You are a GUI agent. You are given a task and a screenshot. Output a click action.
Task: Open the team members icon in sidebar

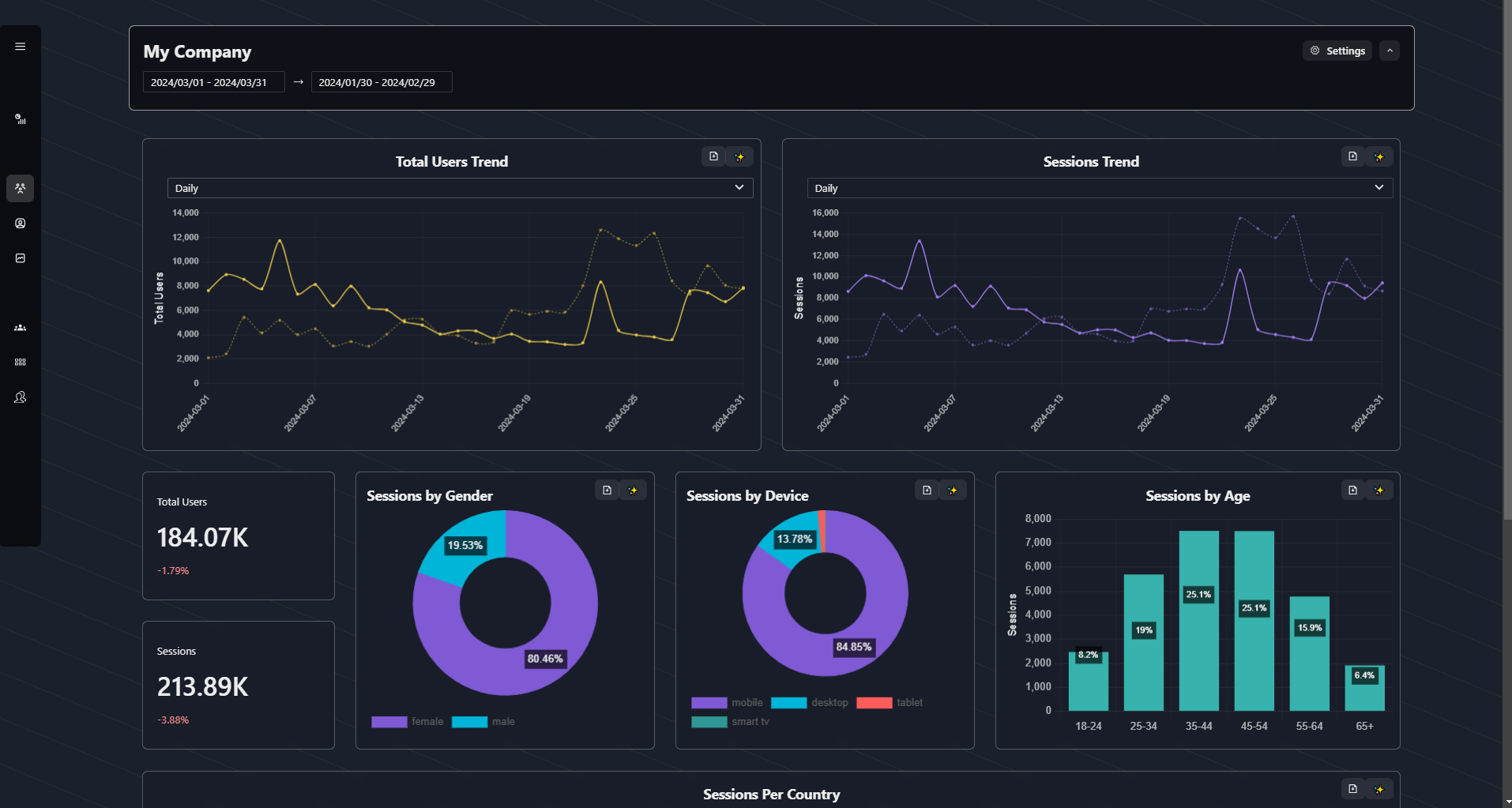click(x=21, y=328)
